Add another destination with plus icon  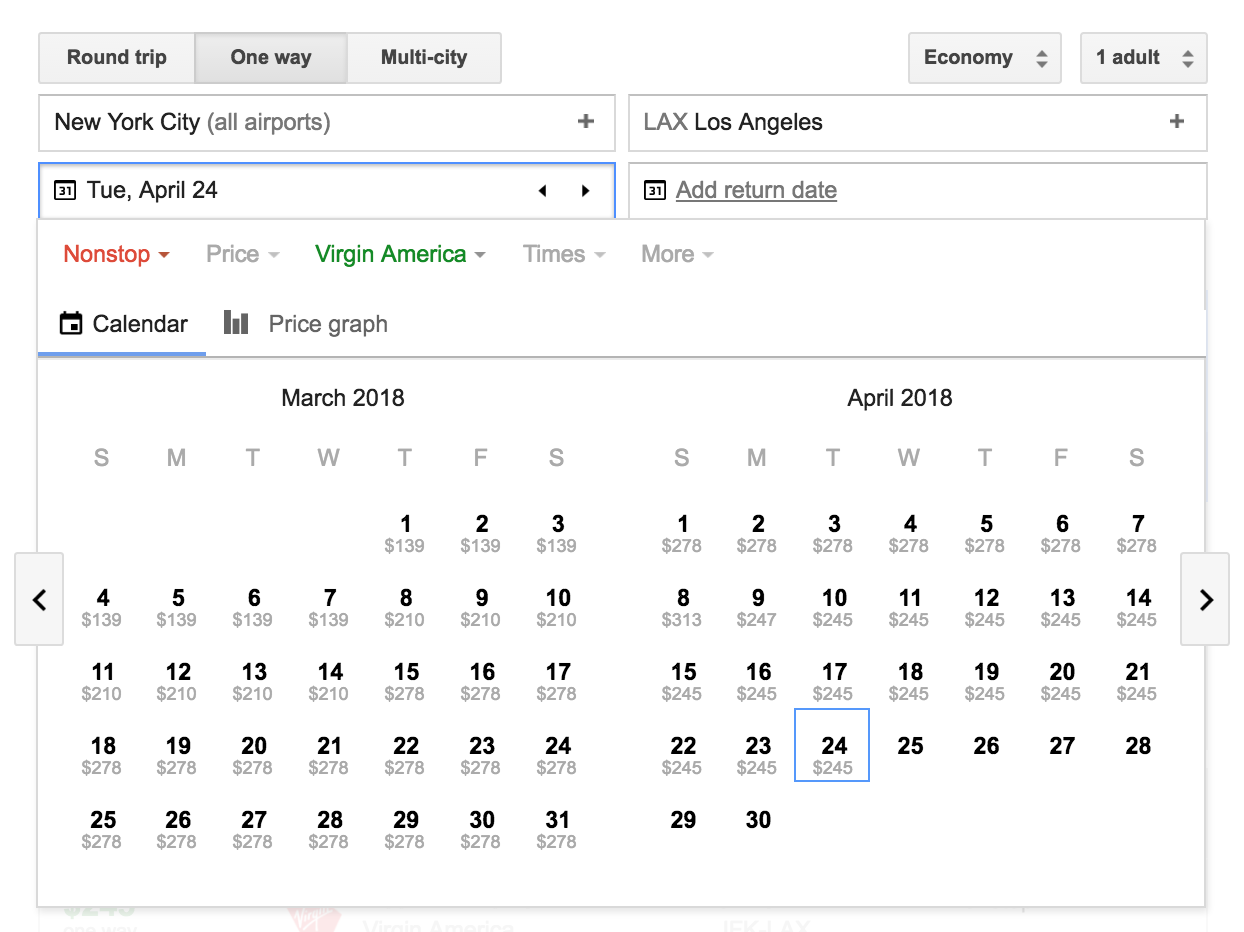click(x=1177, y=122)
